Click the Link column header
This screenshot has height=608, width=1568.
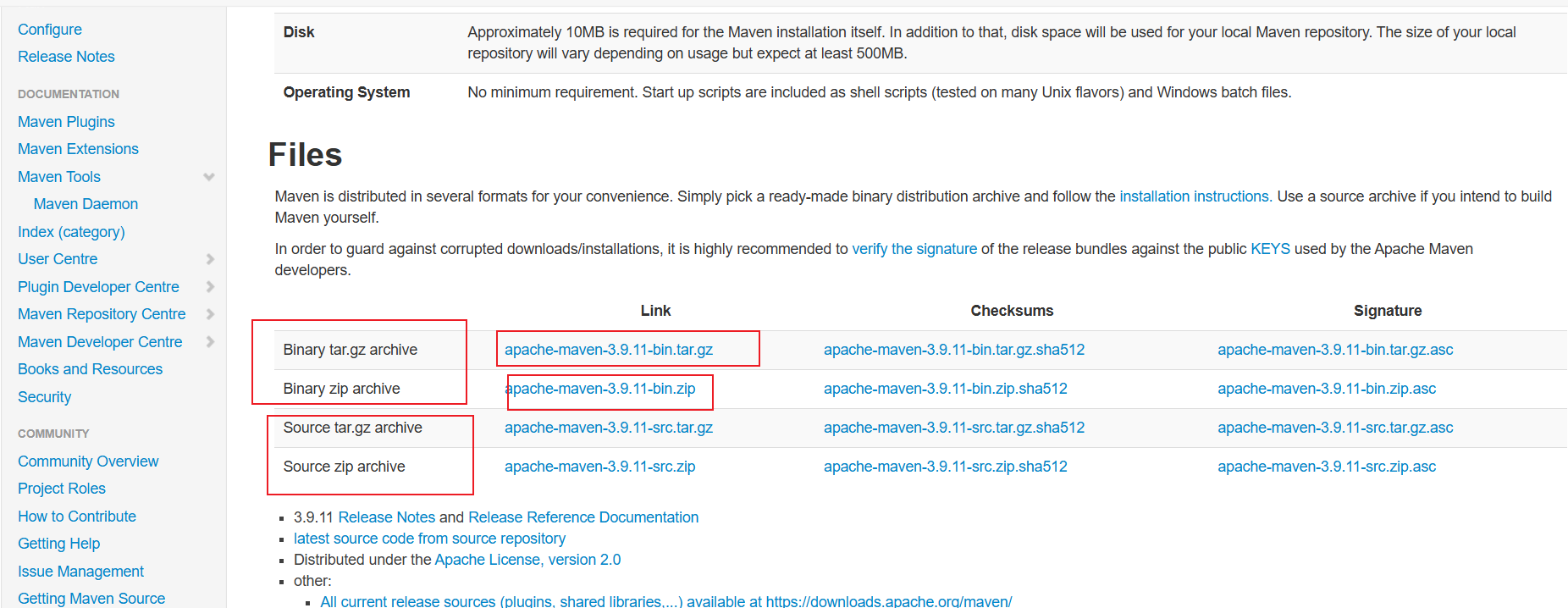pos(655,311)
